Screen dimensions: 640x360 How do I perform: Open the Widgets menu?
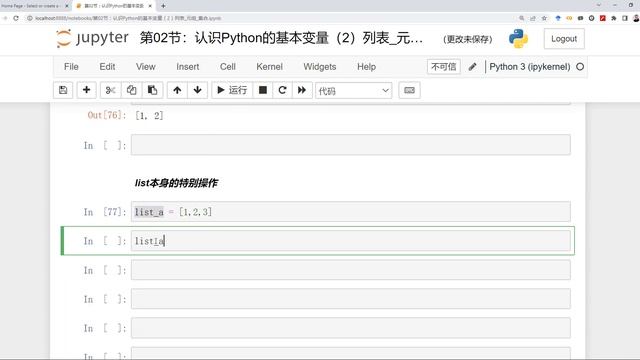(x=320, y=67)
